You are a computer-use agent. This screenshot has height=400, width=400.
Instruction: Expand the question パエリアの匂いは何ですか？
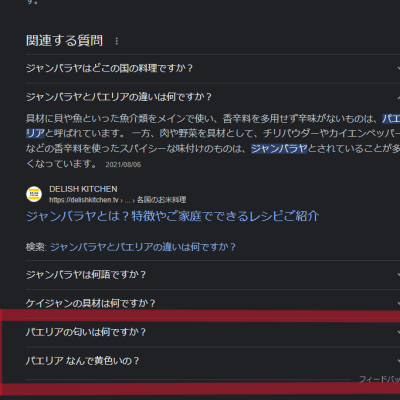[213, 332]
